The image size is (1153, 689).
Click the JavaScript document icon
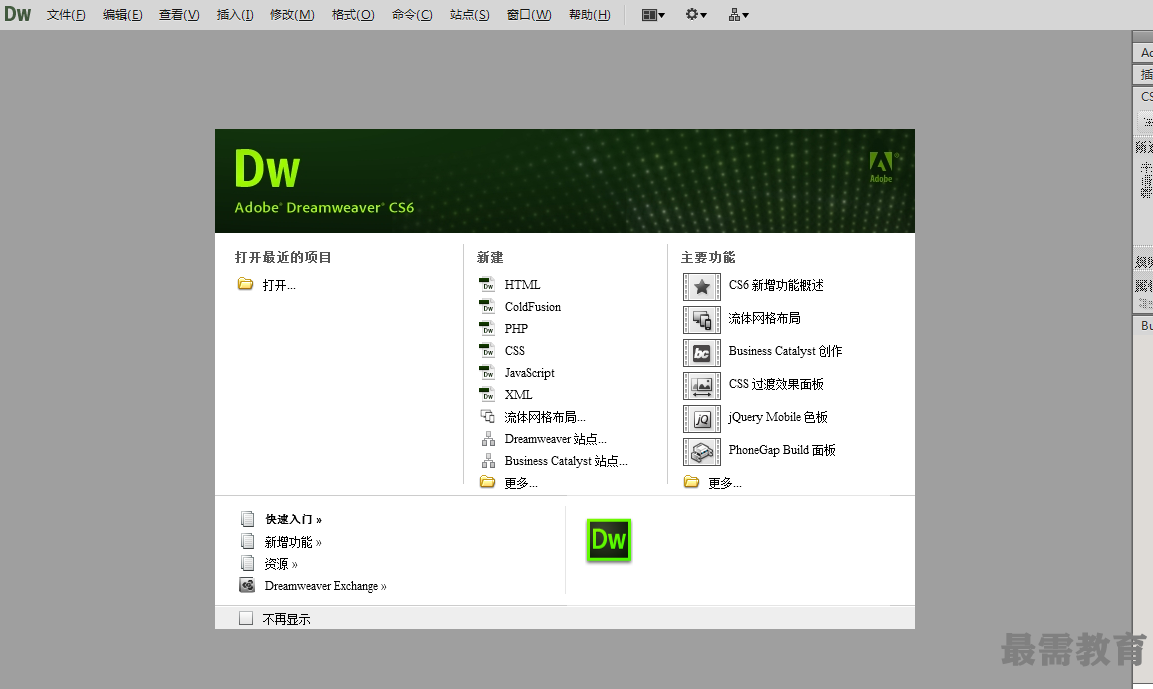[487, 373]
